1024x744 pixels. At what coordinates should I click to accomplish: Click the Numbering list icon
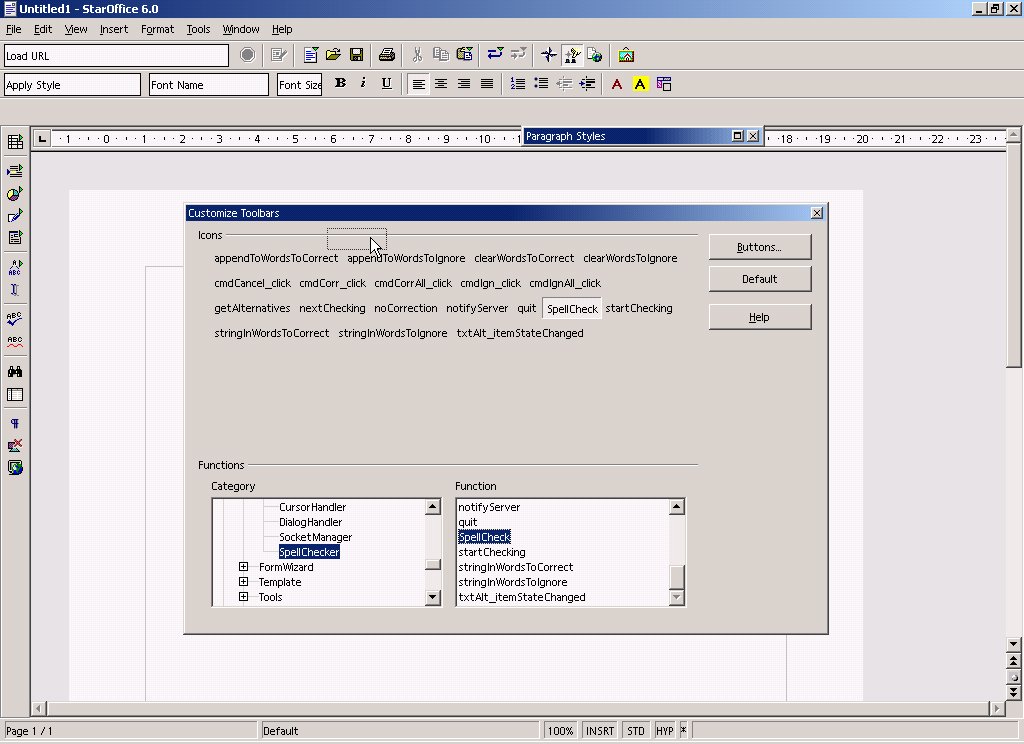518,84
